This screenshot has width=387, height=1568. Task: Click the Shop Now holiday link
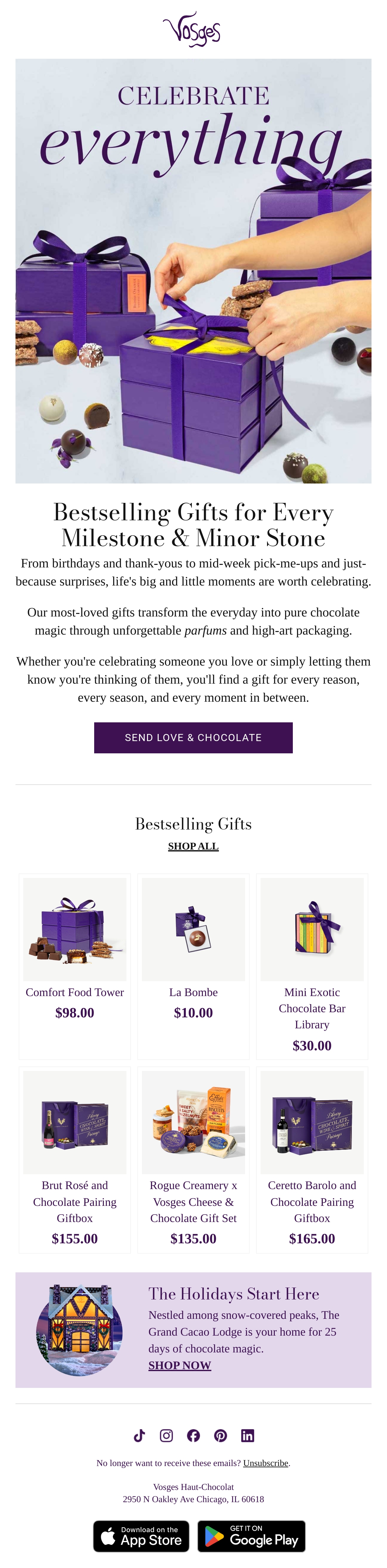pyautogui.click(x=180, y=1365)
